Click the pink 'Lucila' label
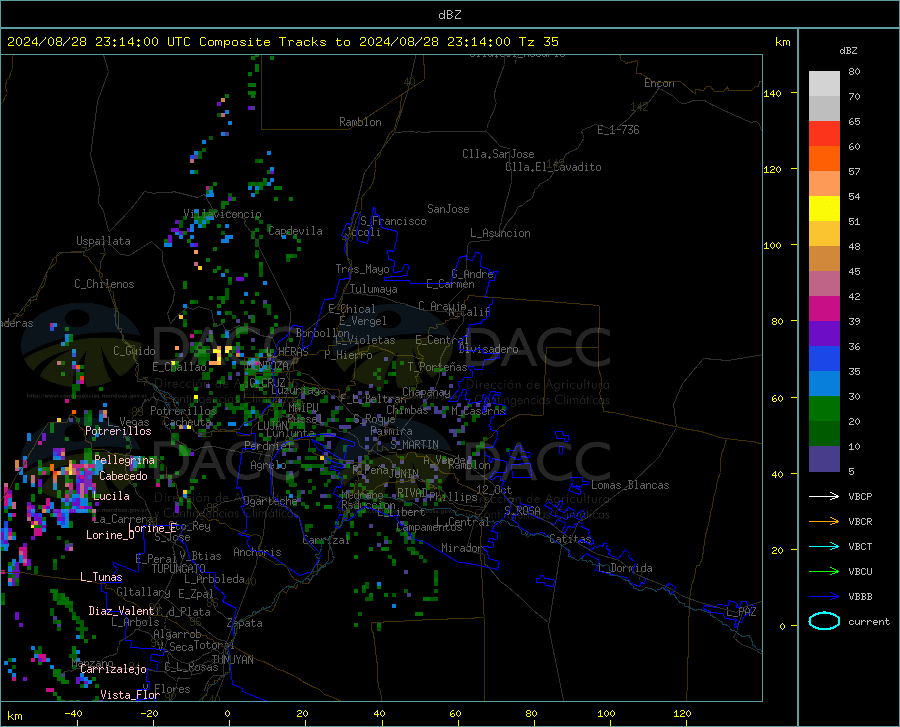This screenshot has width=900, height=727. coord(111,496)
